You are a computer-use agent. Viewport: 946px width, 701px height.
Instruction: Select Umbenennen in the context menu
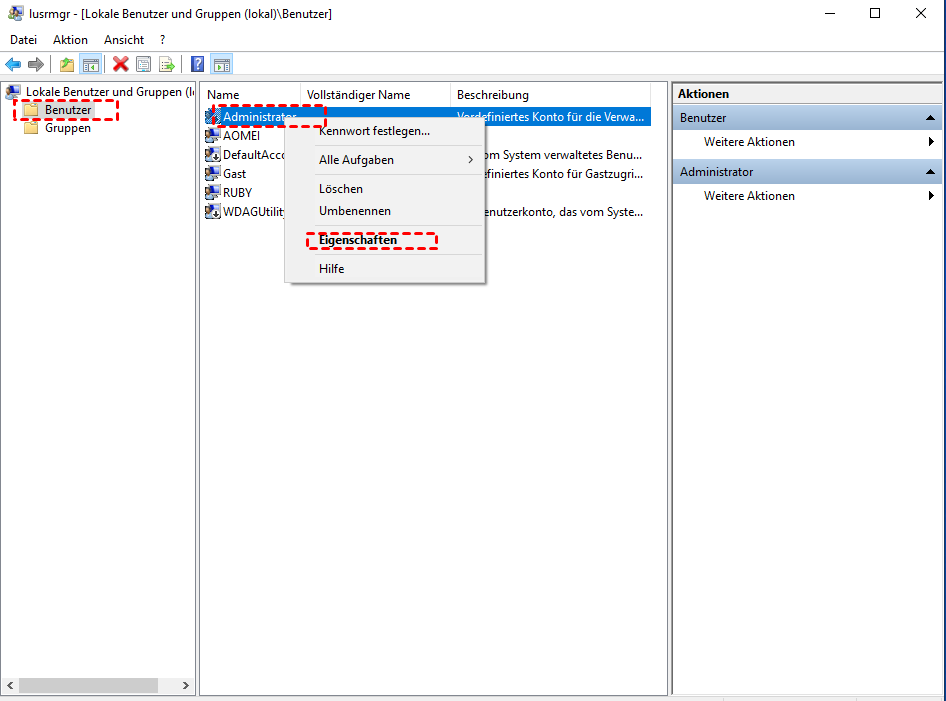pyautogui.click(x=354, y=211)
